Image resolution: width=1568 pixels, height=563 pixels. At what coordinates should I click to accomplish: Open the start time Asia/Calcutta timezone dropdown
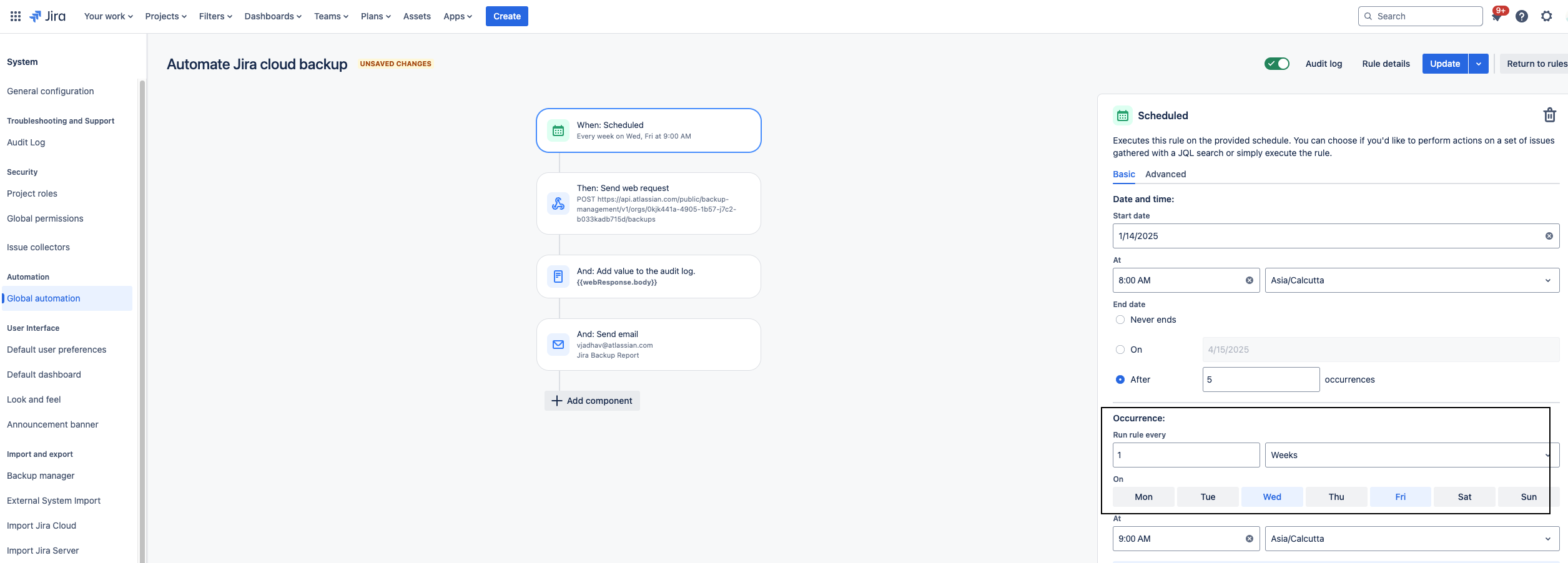pyautogui.click(x=1412, y=280)
